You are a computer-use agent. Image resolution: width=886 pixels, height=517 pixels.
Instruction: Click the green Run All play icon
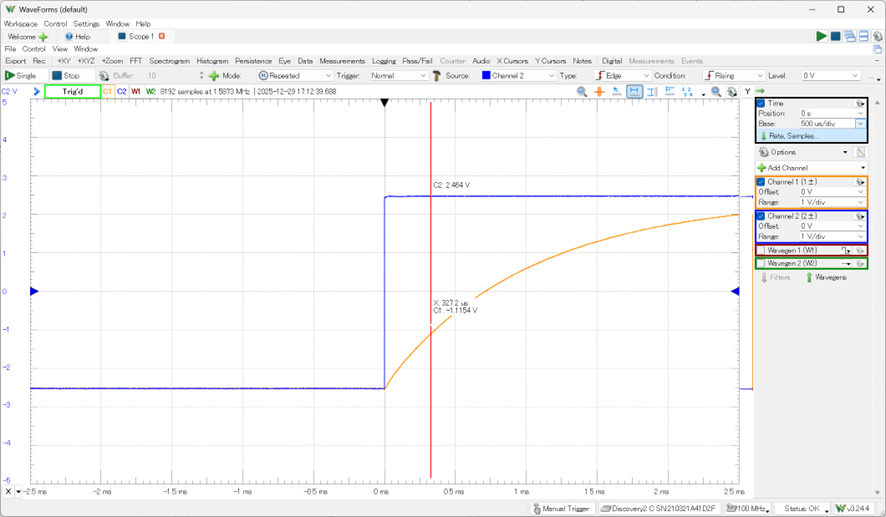[x=821, y=36]
